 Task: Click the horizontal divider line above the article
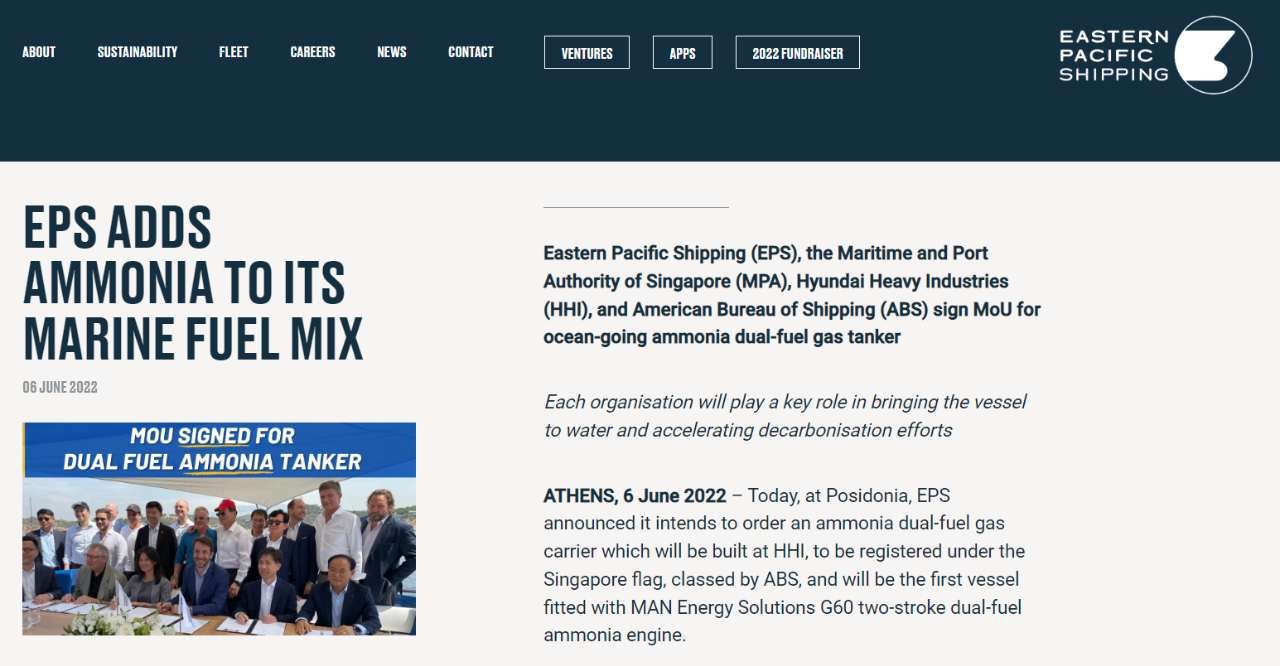click(636, 207)
